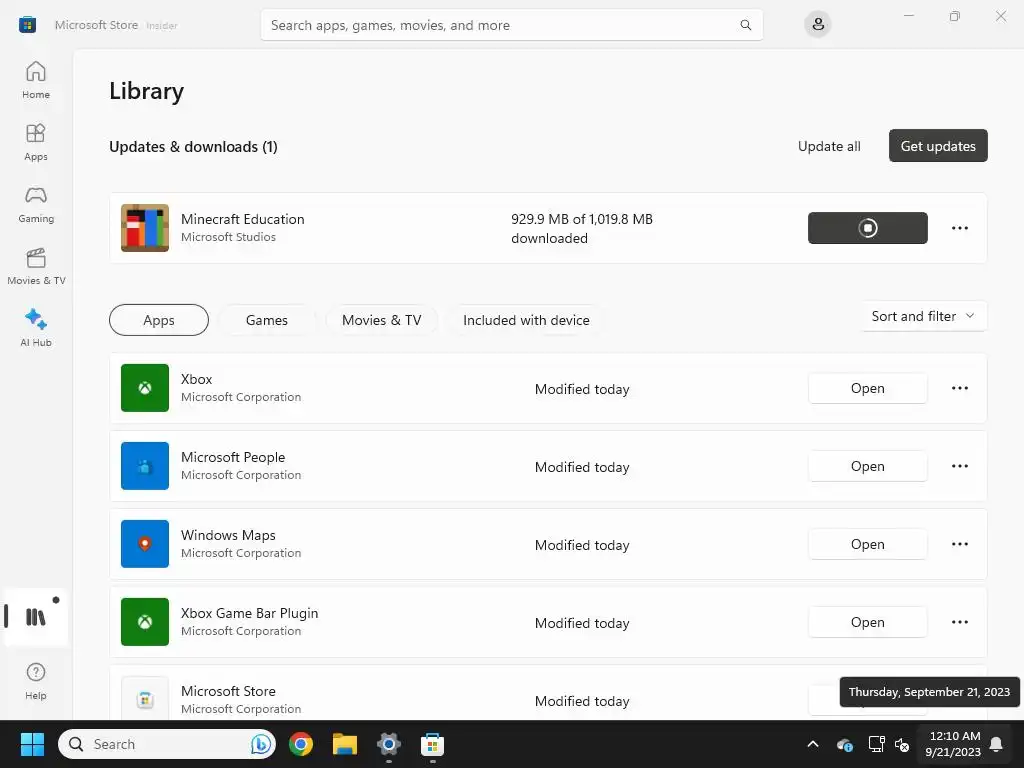Click the Minecraft Education title text

click(x=242, y=219)
